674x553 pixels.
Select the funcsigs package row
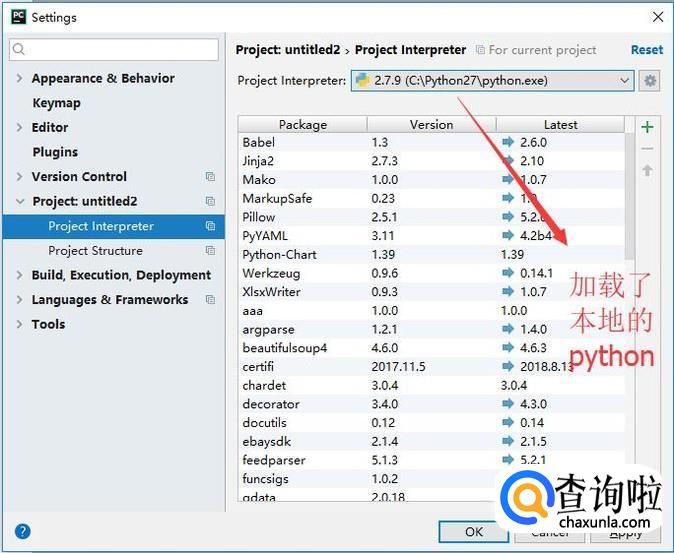(431, 479)
